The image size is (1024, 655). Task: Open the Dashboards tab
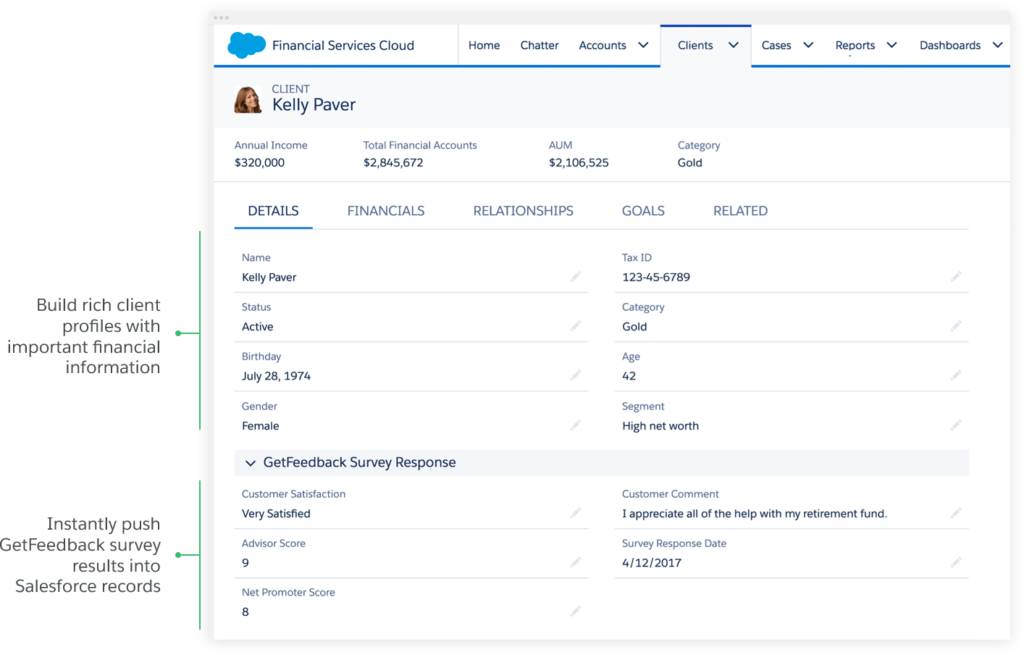(950, 45)
